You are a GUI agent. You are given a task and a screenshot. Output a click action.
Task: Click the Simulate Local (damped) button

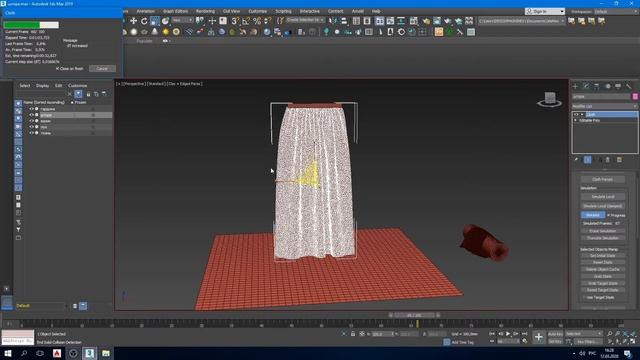(602, 206)
